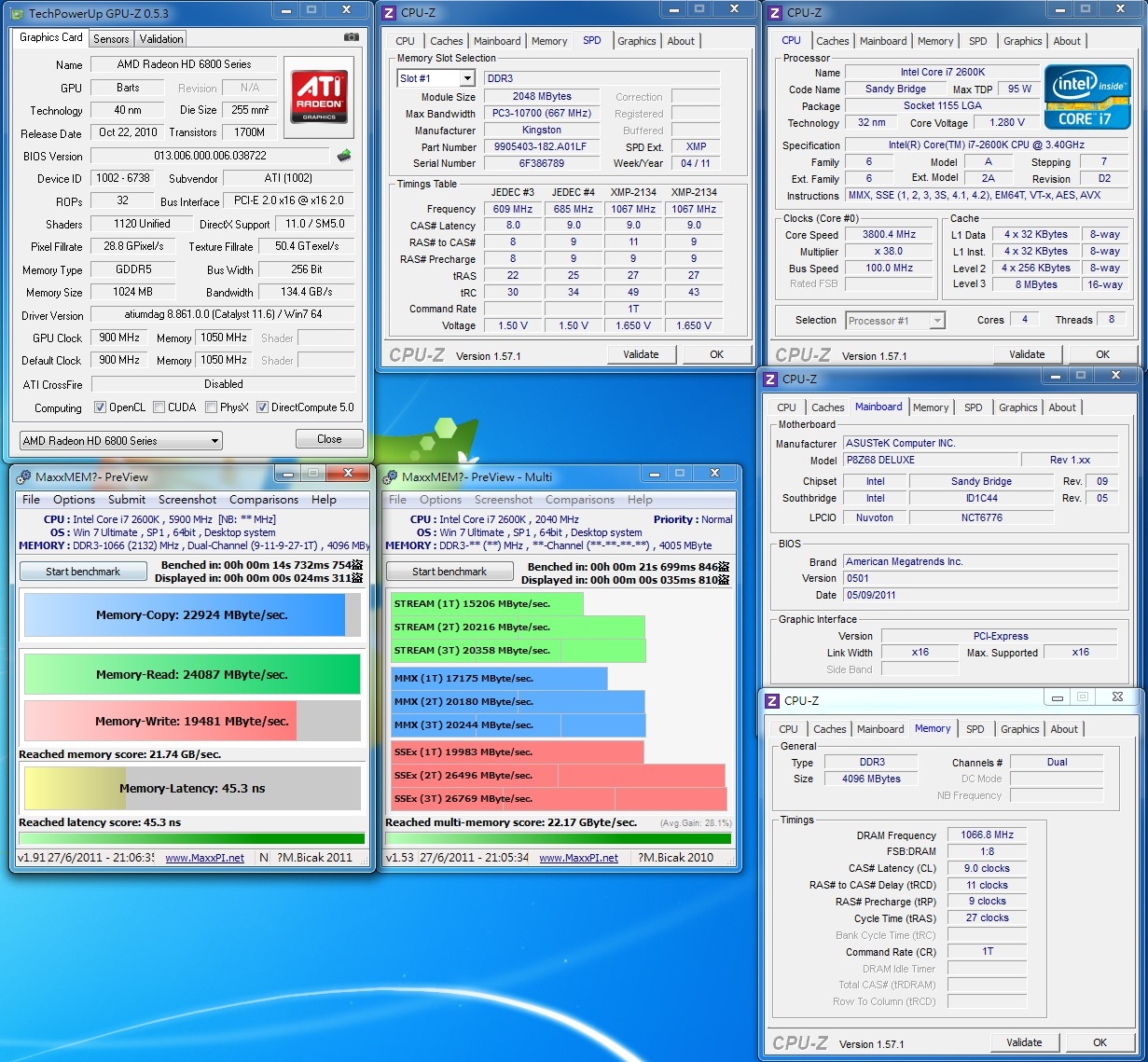Uncheck the OpenCL checkbox
1148x1062 pixels.
click(x=101, y=407)
